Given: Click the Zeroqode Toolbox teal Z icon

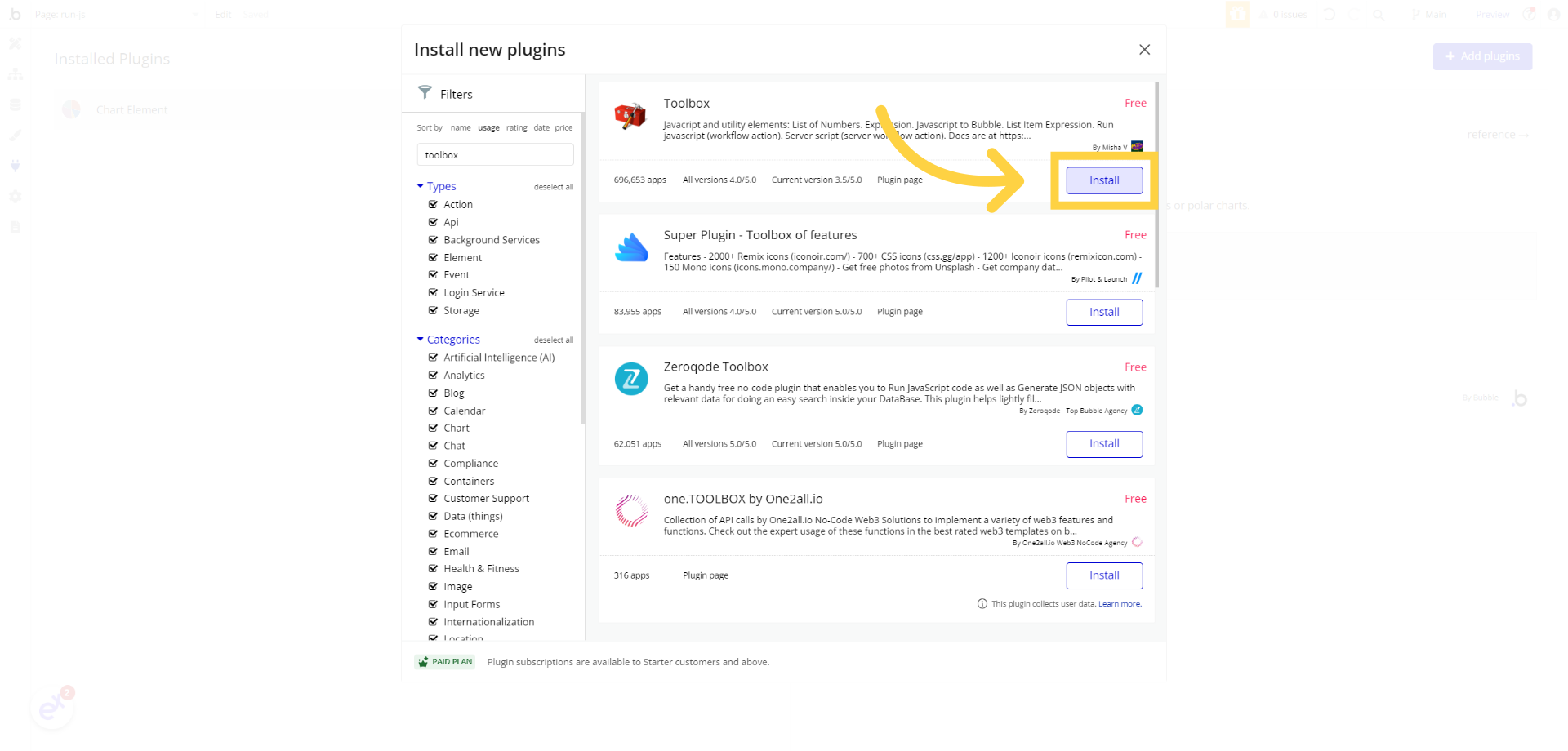Looking at the screenshot, I should coord(631,379).
